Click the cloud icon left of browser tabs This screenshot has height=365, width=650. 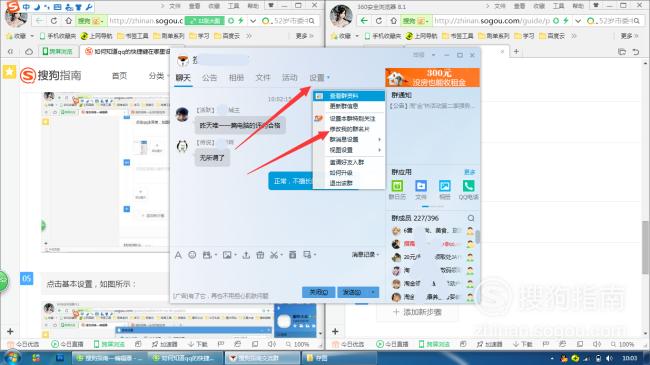[29, 52]
